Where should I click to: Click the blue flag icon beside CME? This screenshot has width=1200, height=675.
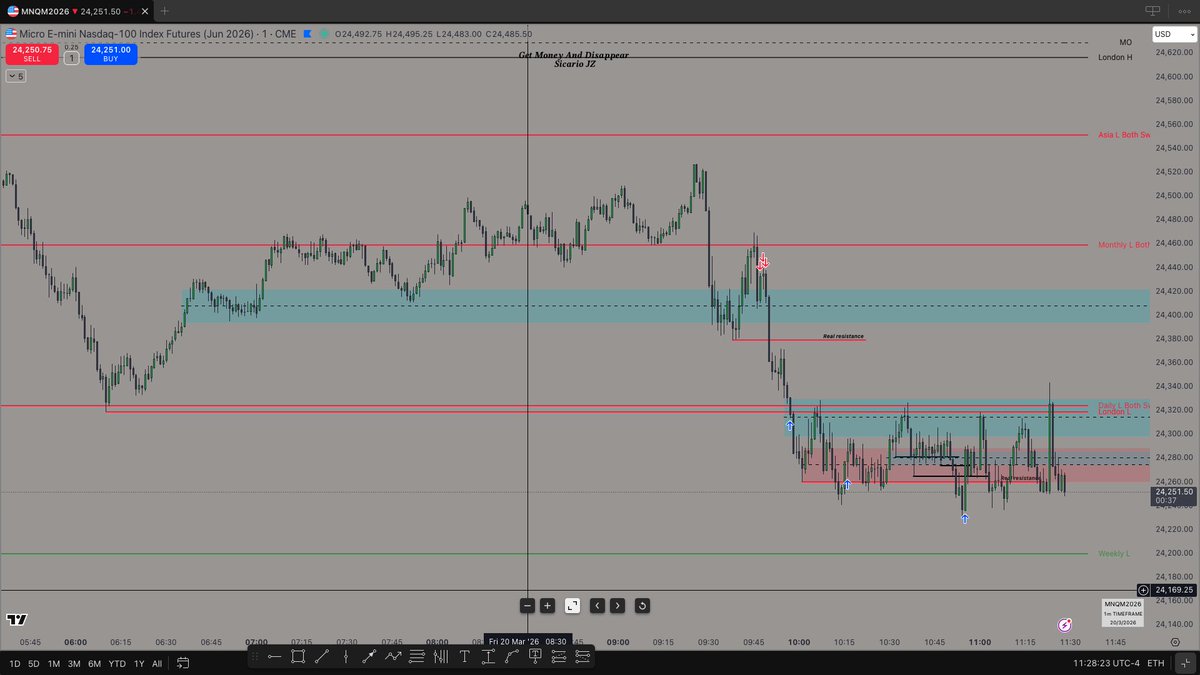[x=308, y=33]
